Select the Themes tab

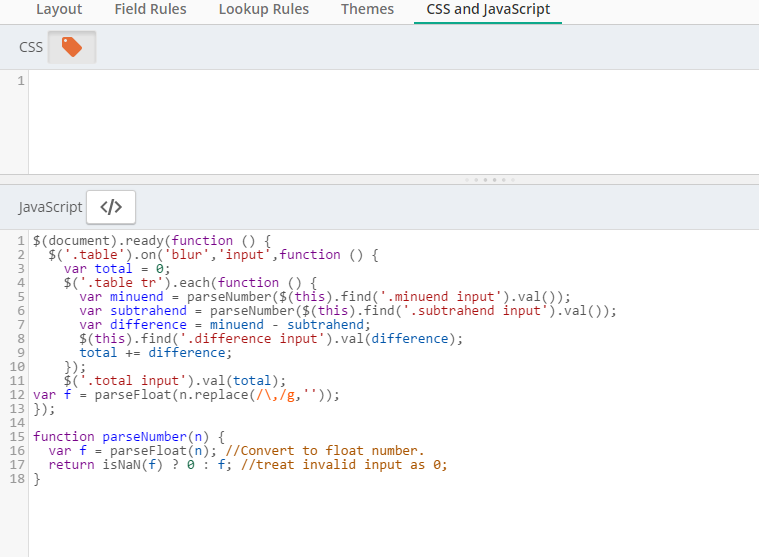click(x=367, y=10)
